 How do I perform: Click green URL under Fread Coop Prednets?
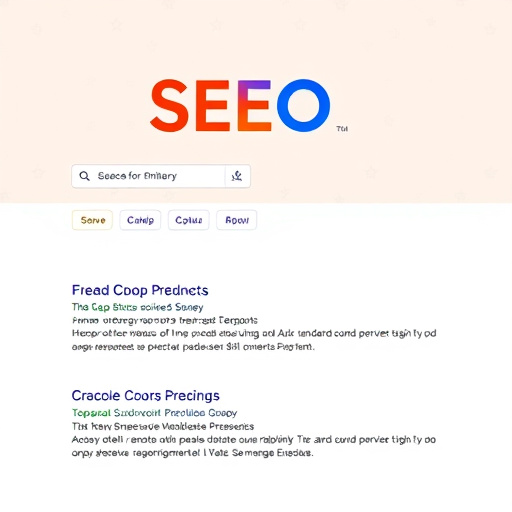(137, 307)
